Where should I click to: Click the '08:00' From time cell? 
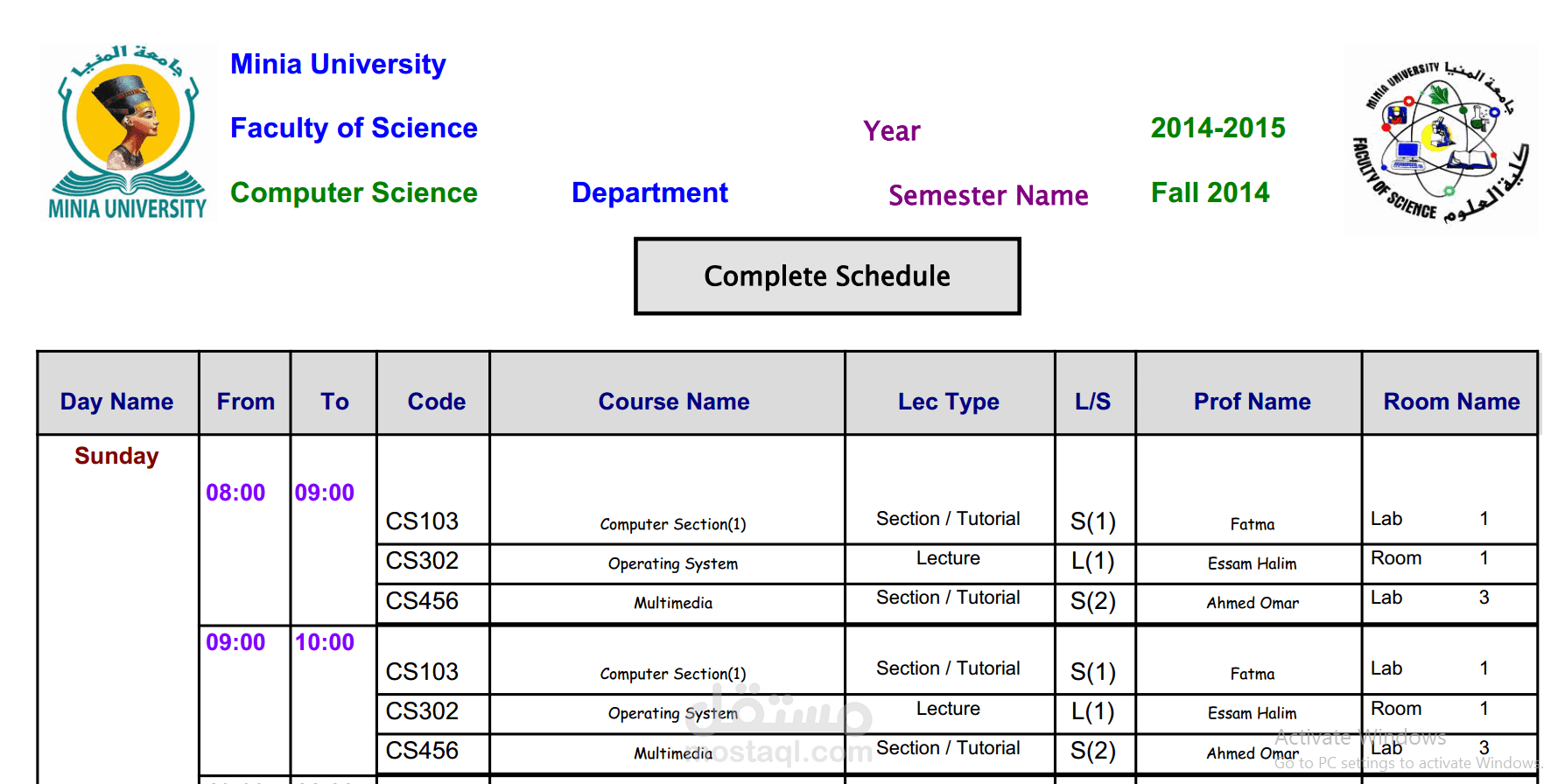(235, 493)
